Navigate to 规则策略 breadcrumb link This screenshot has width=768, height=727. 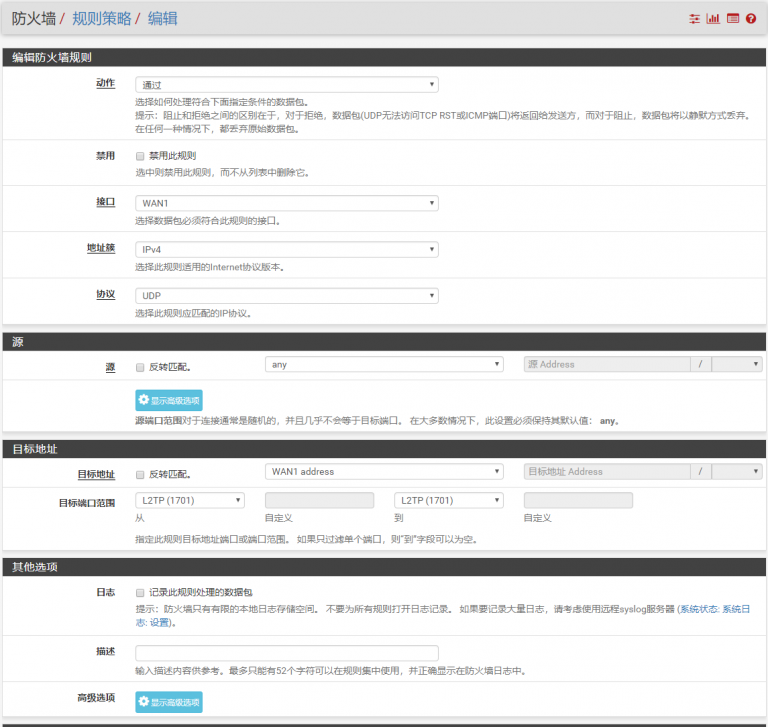[101, 18]
